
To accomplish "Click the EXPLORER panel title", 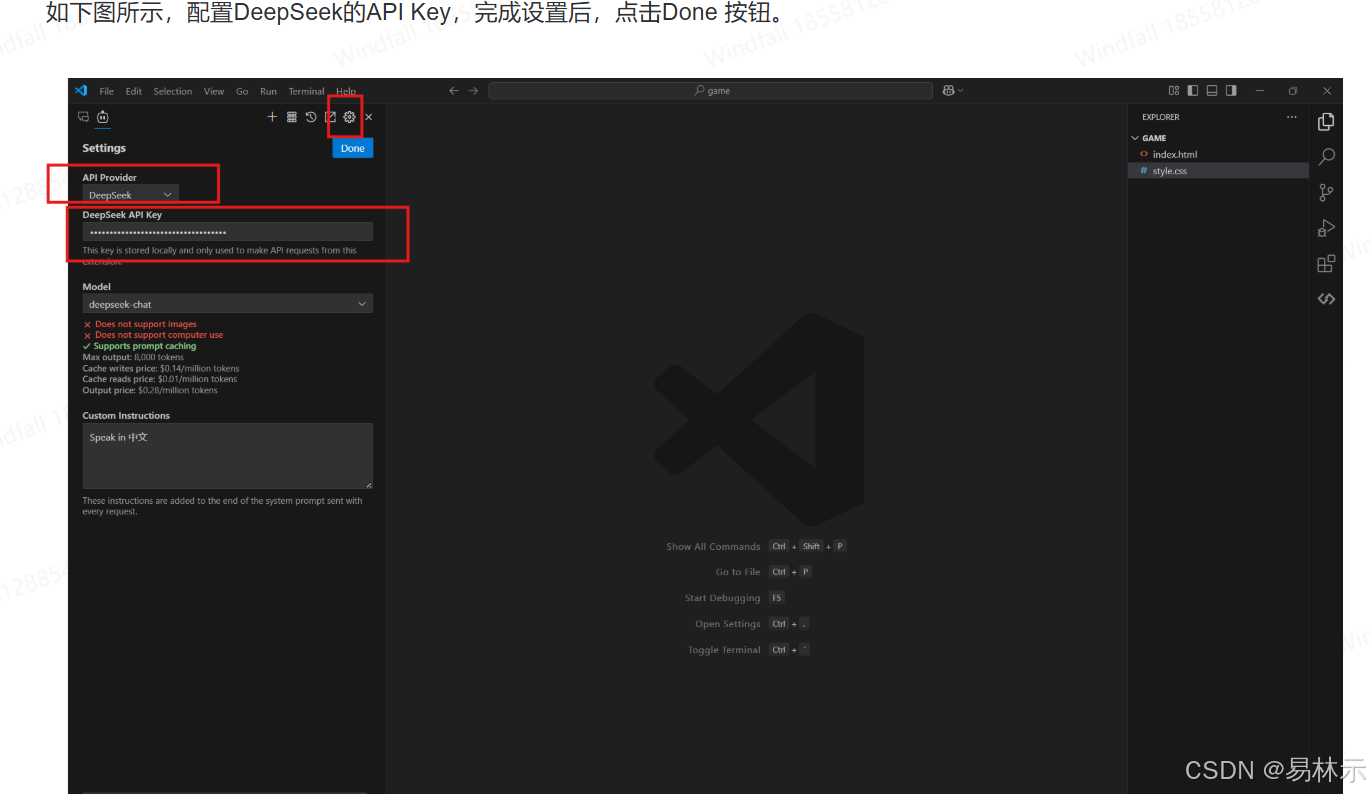I will pyautogui.click(x=1161, y=117).
